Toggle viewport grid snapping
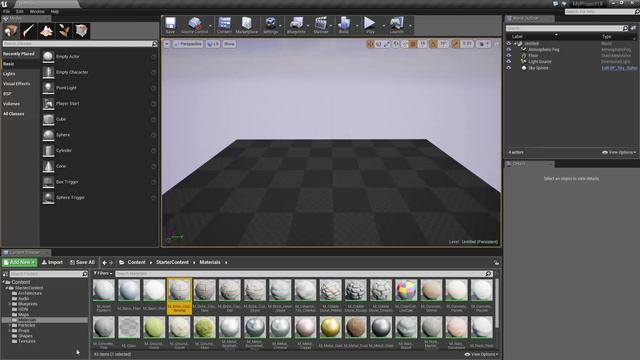This screenshot has width=640, height=360. coord(413,44)
